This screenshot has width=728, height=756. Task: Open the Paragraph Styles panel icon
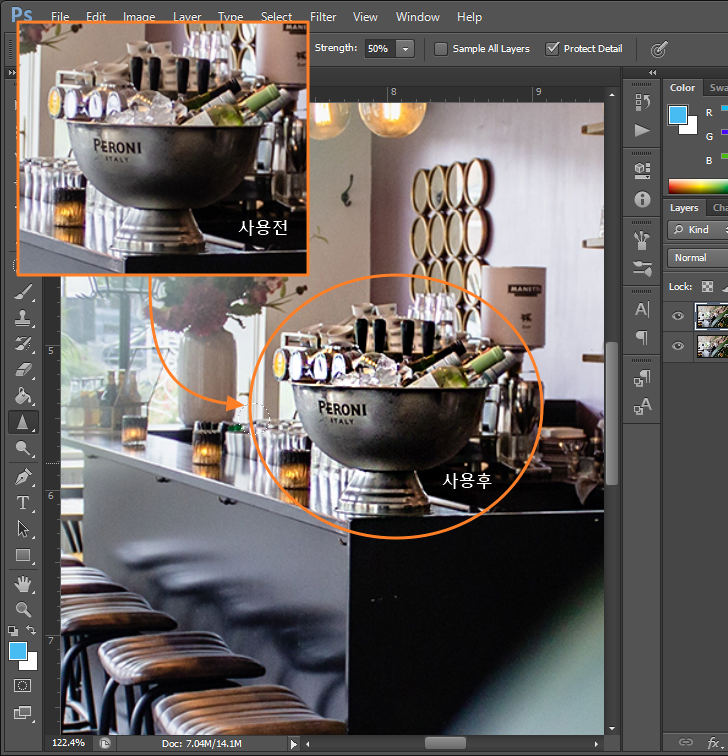coord(642,378)
